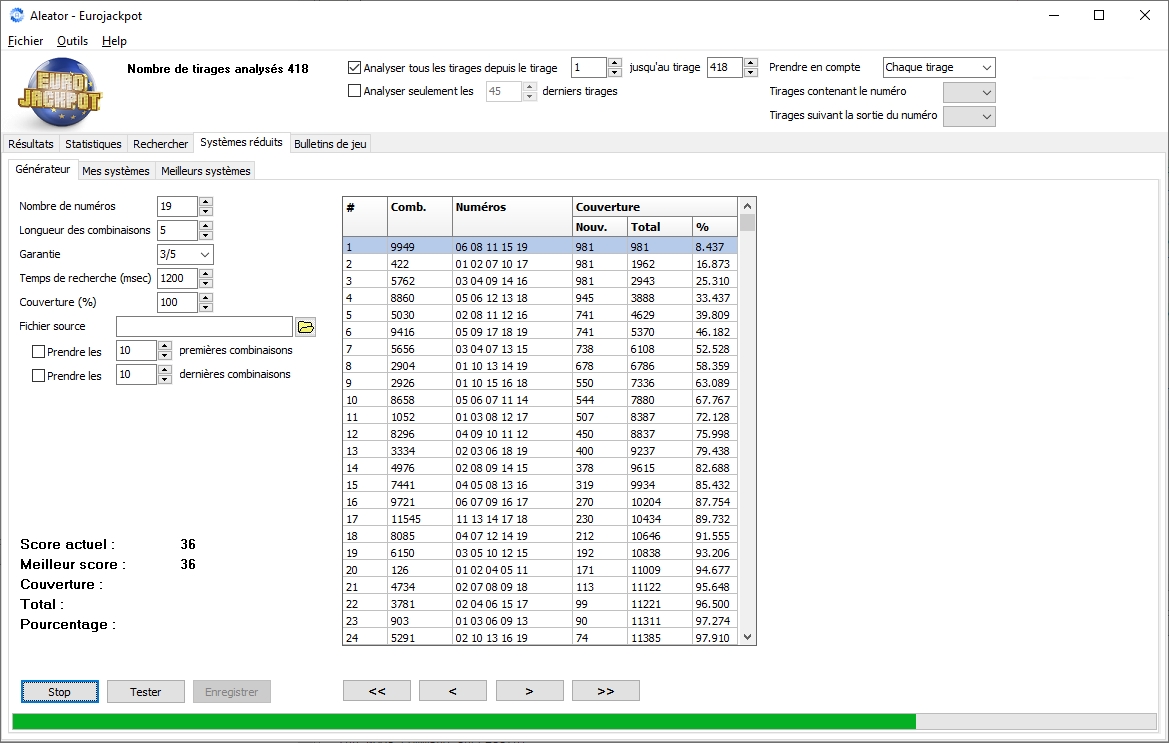Viewport: 1169px width, 743px height.
Task: Click the Total column header
Action: tap(660, 227)
